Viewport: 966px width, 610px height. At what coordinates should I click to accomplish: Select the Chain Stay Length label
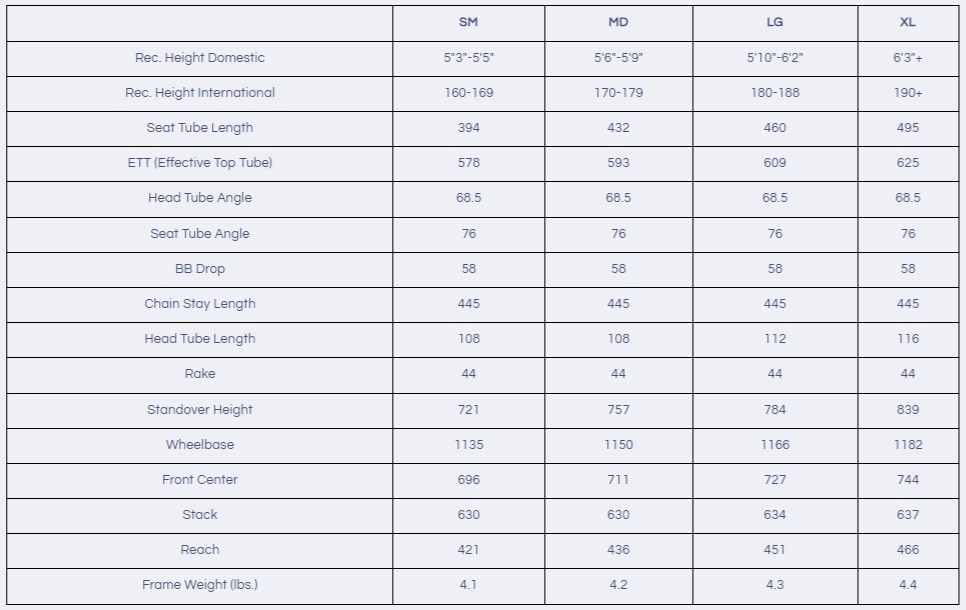(200, 304)
